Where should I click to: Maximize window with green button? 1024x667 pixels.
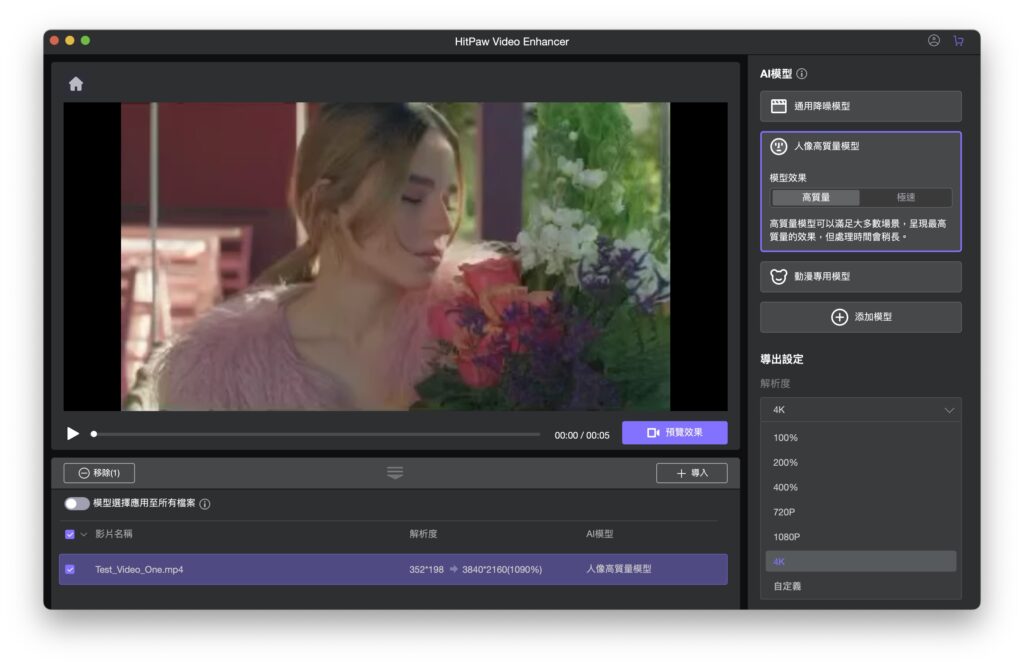tap(86, 41)
